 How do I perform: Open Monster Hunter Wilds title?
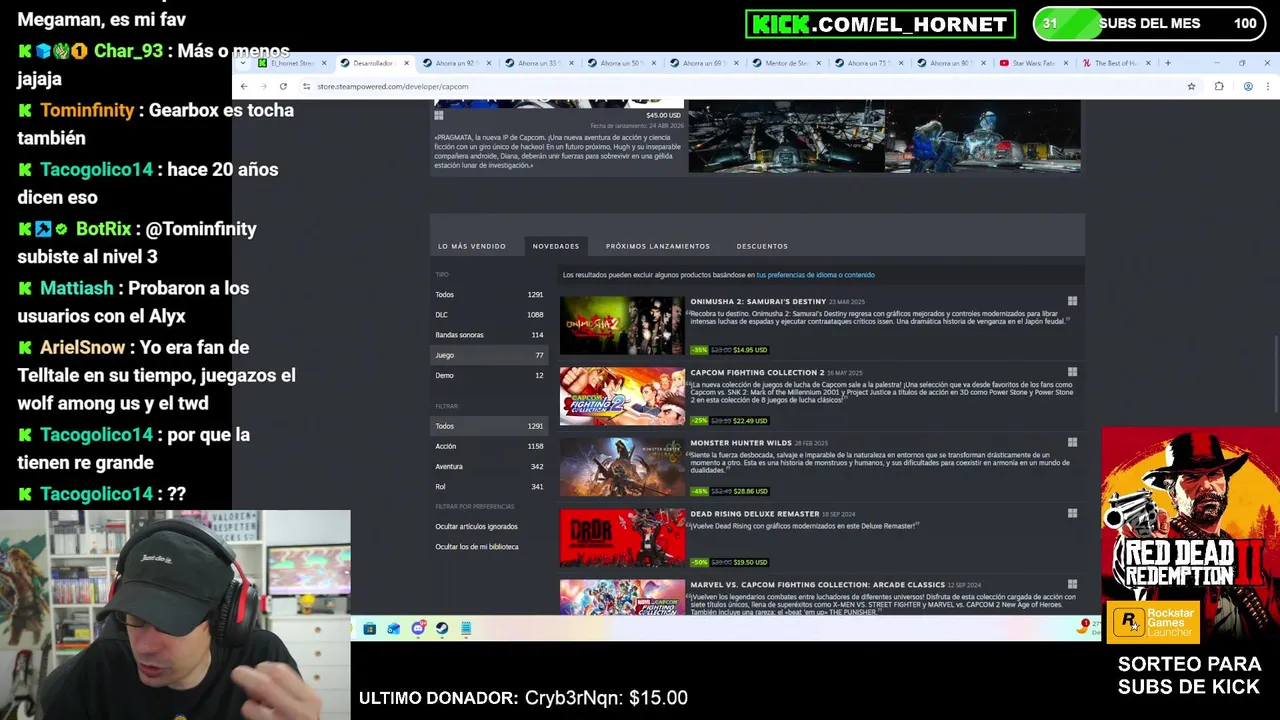[741, 443]
